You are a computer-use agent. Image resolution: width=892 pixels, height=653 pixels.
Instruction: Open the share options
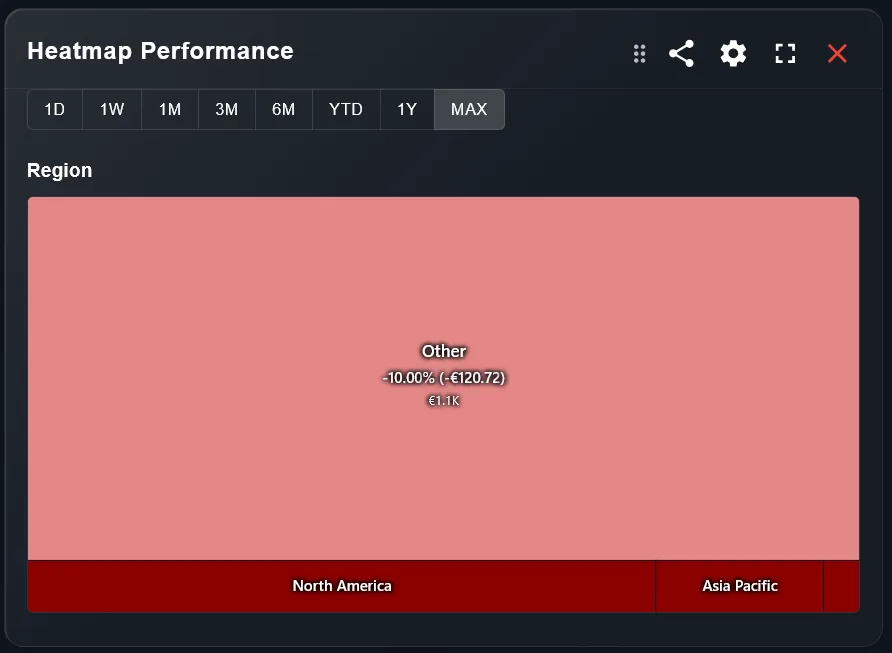pos(681,53)
